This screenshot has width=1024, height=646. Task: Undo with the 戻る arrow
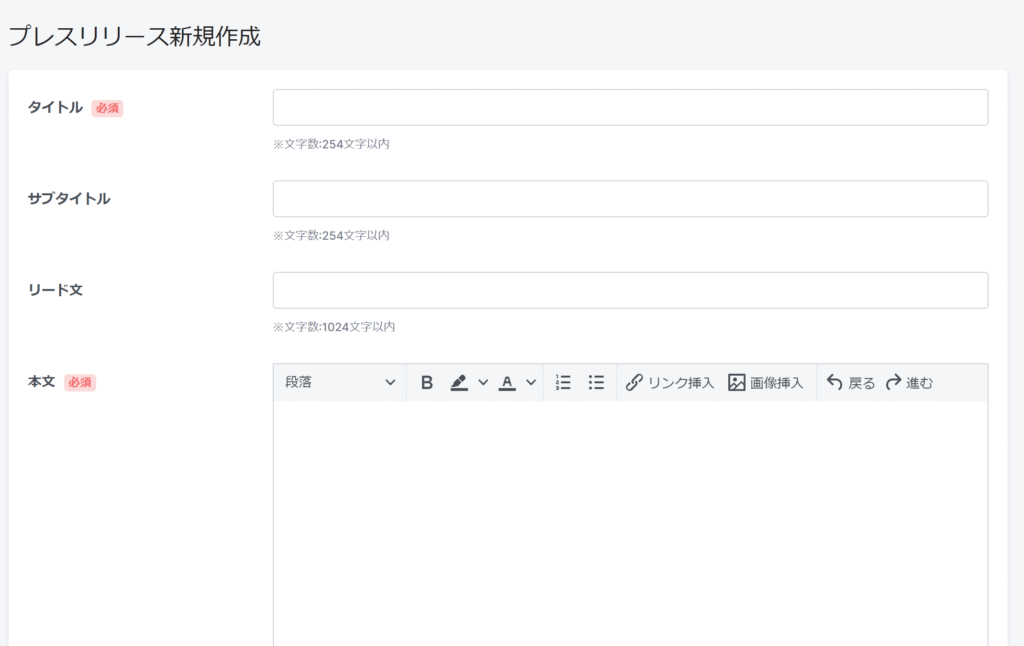point(835,383)
